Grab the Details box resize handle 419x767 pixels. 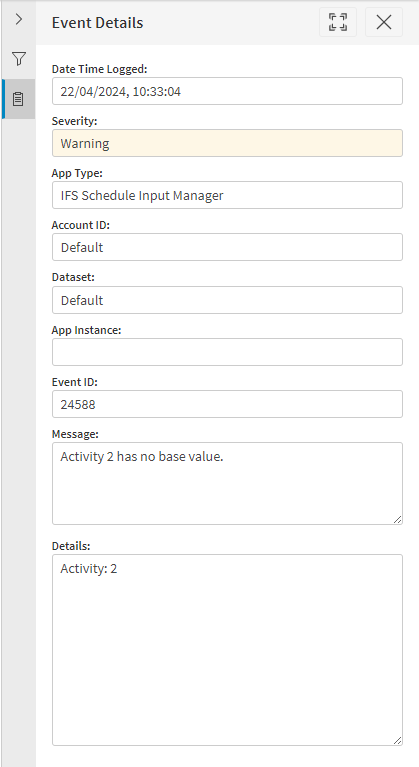397,741
